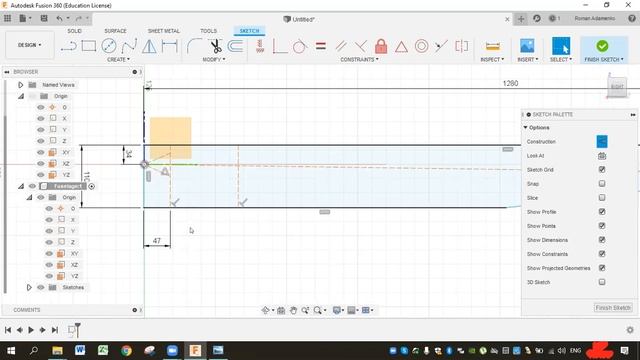Open the MODIFY dropdown menu
The width and height of the screenshot is (640, 360).
(213, 60)
